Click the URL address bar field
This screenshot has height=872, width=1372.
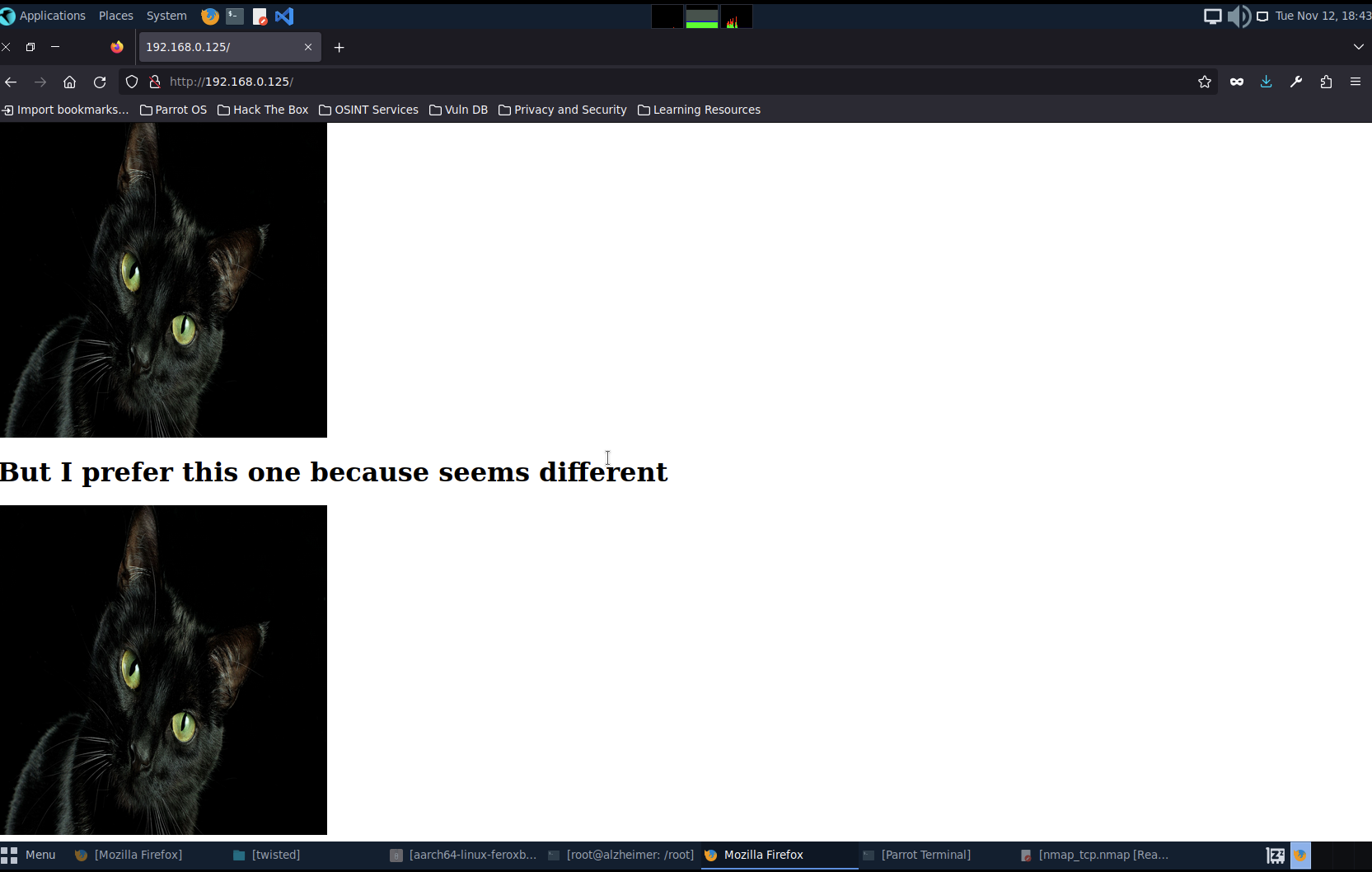pos(659,82)
